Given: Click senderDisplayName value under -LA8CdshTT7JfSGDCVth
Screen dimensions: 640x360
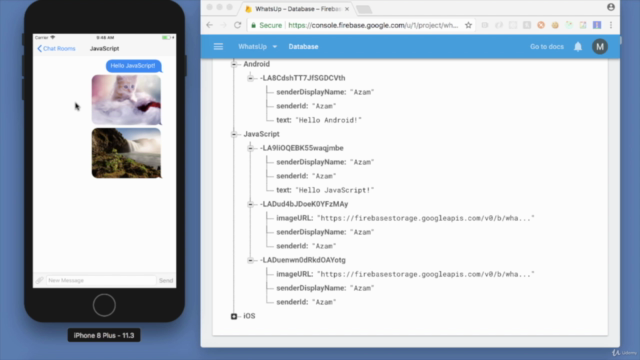Looking at the screenshot, I should click(362, 92).
